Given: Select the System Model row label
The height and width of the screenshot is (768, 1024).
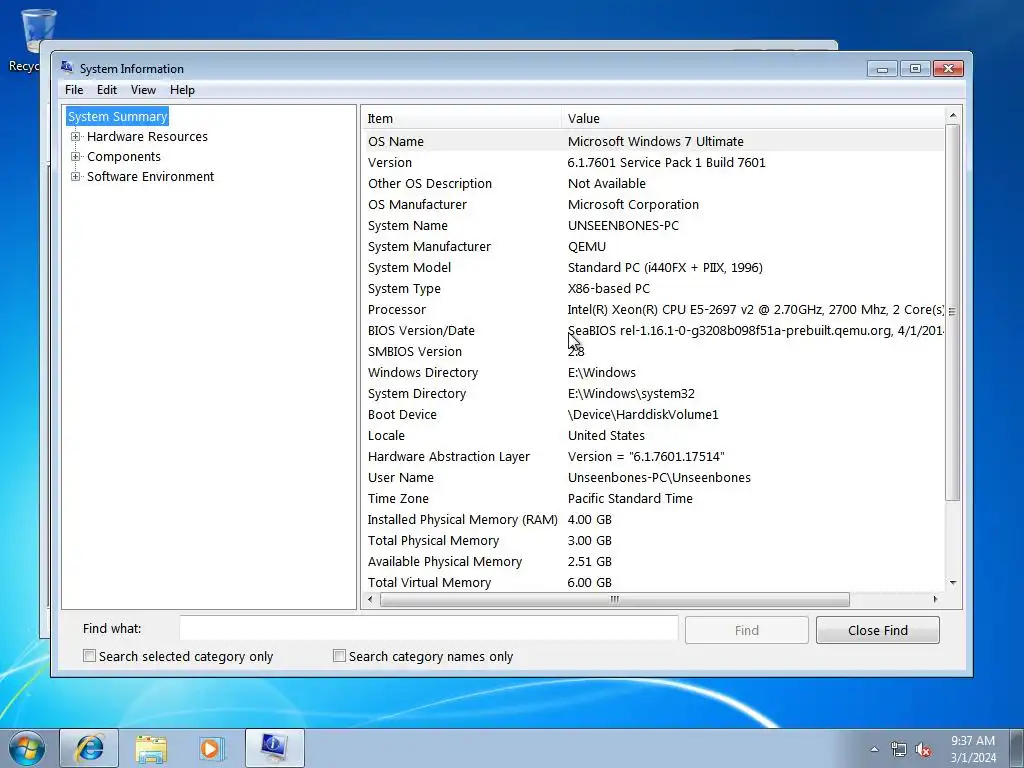Looking at the screenshot, I should click(x=409, y=268).
